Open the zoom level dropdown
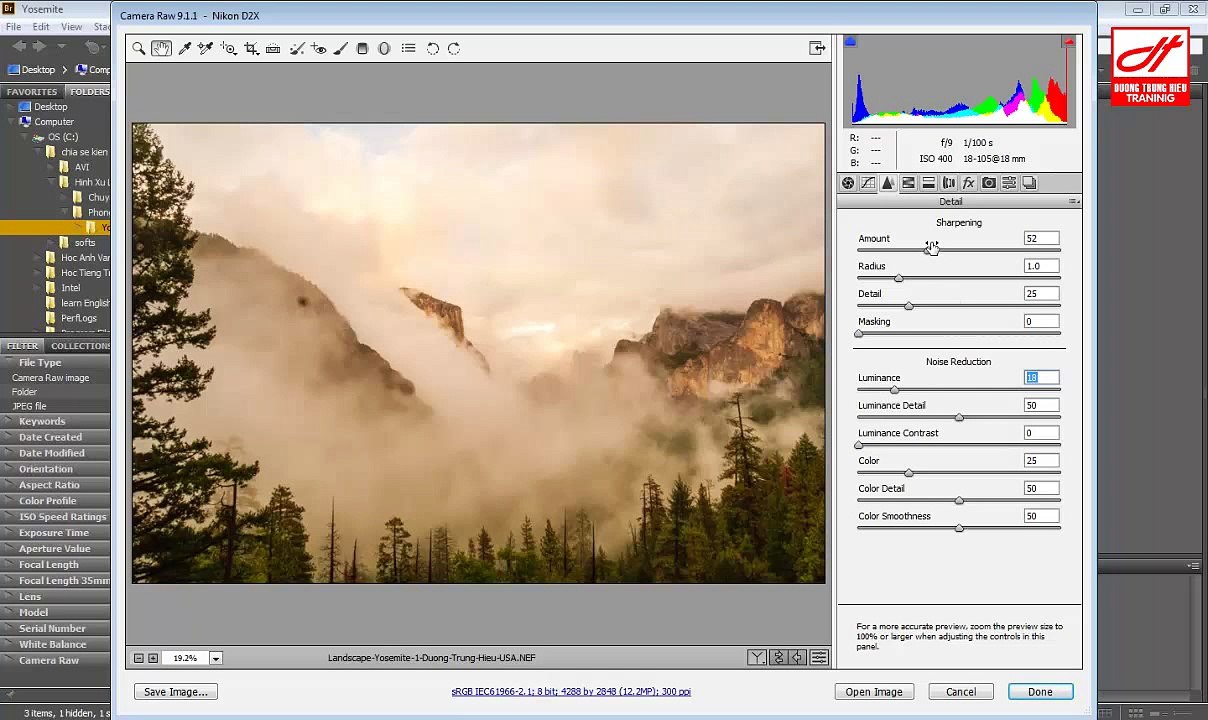 pyautogui.click(x=215, y=658)
